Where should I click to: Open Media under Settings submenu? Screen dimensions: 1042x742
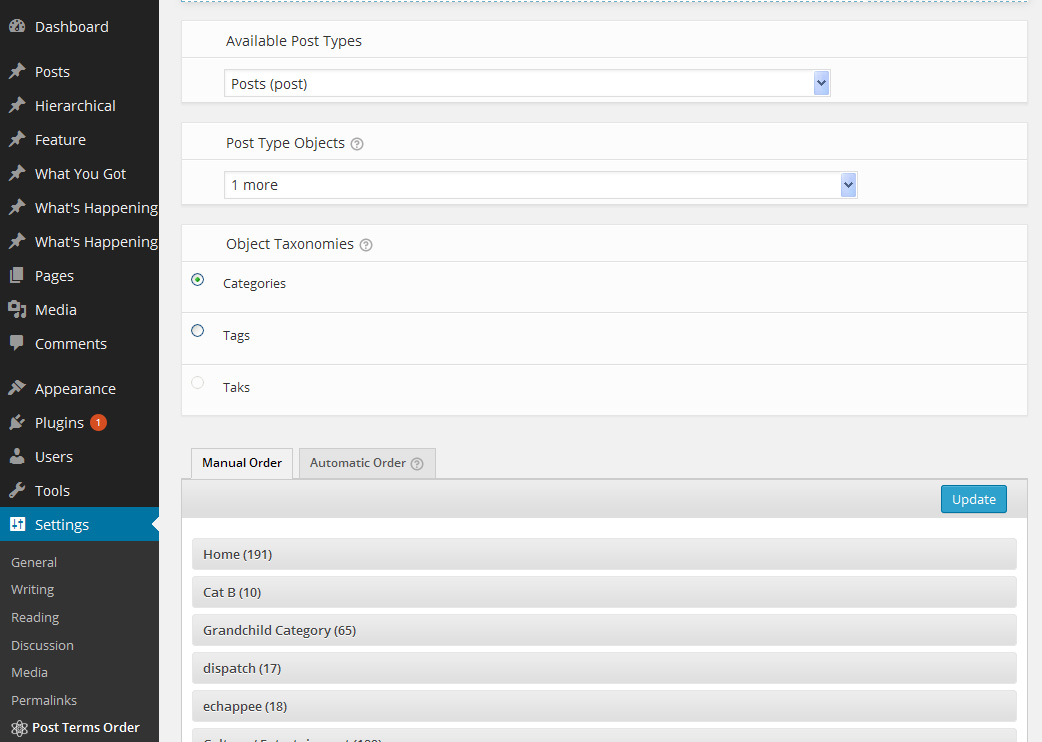pos(29,672)
